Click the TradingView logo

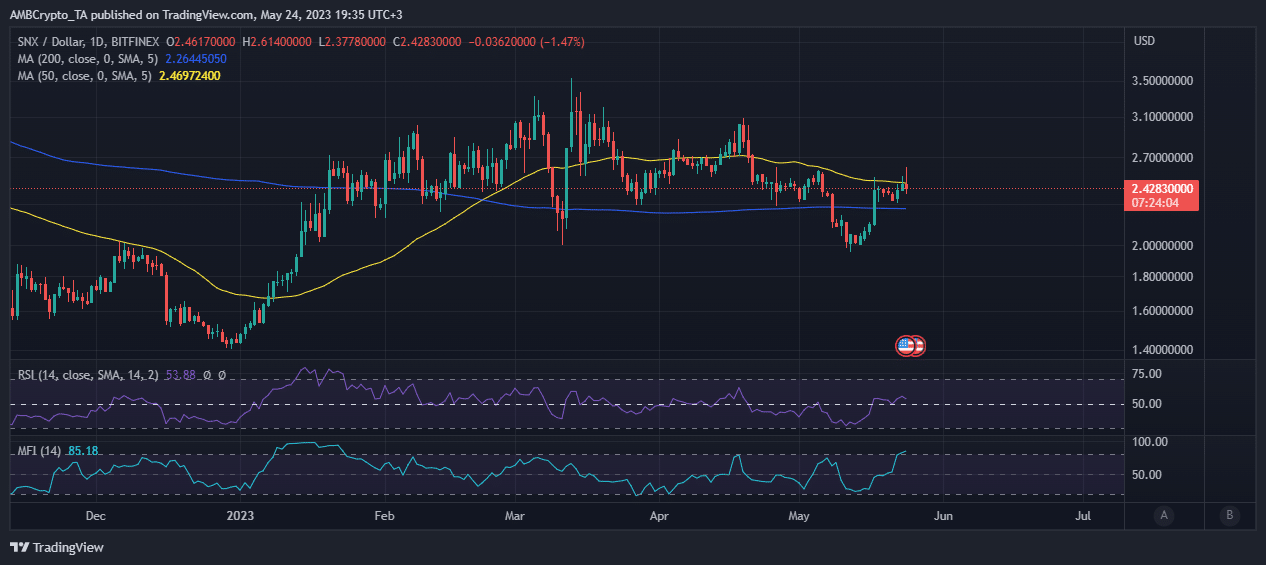pos(57,547)
